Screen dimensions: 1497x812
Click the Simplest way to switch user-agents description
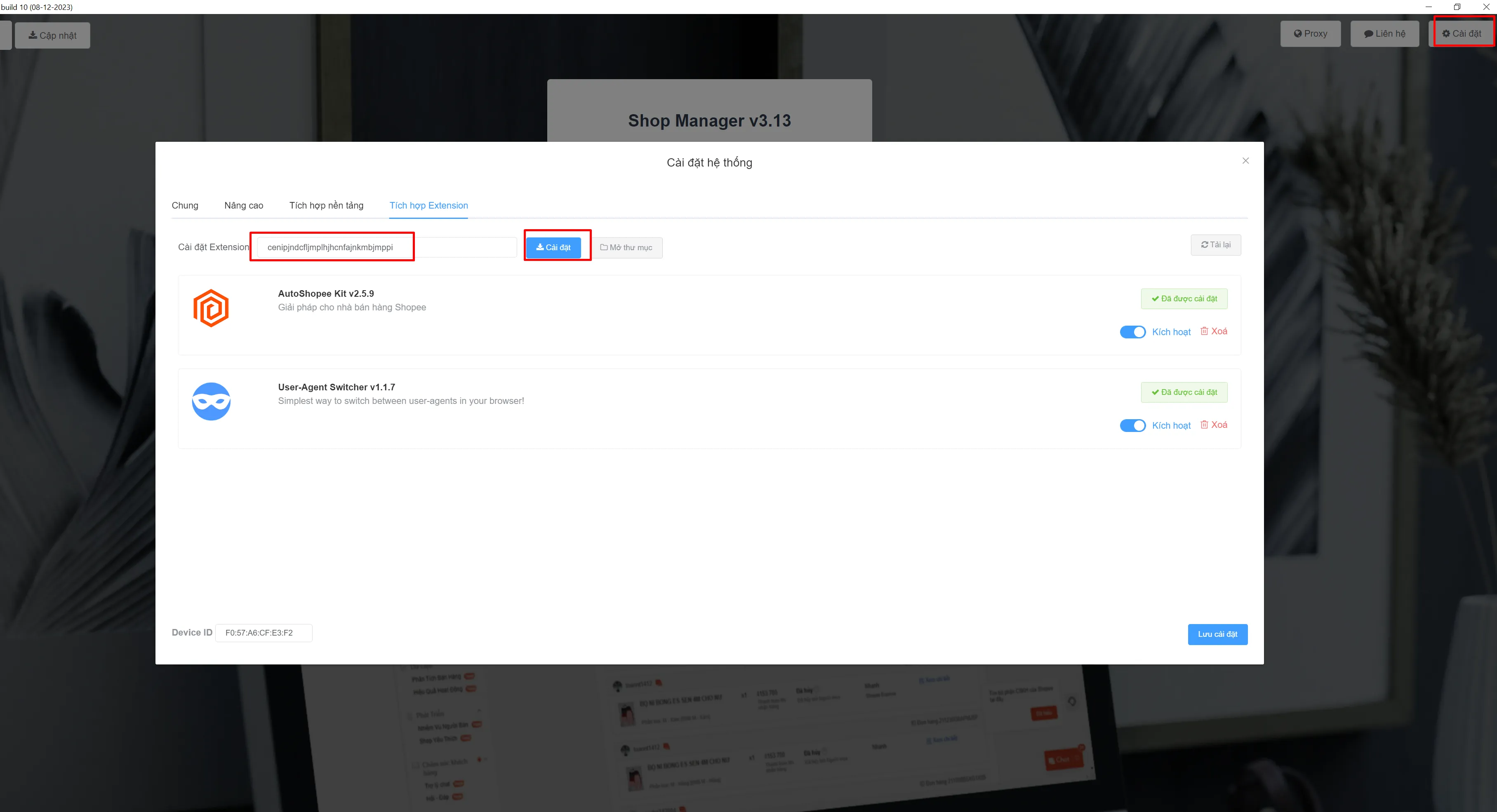tap(401, 401)
